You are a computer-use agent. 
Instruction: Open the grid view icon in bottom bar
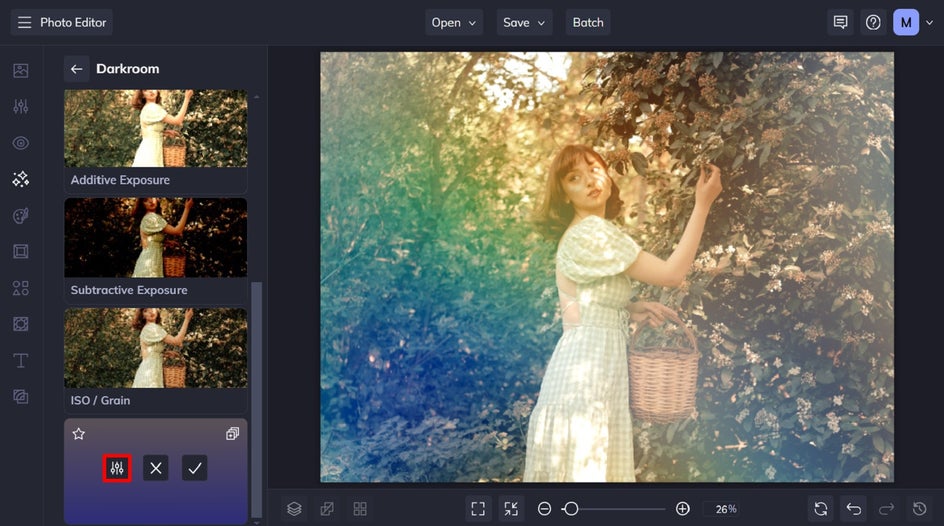click(360, 509)
